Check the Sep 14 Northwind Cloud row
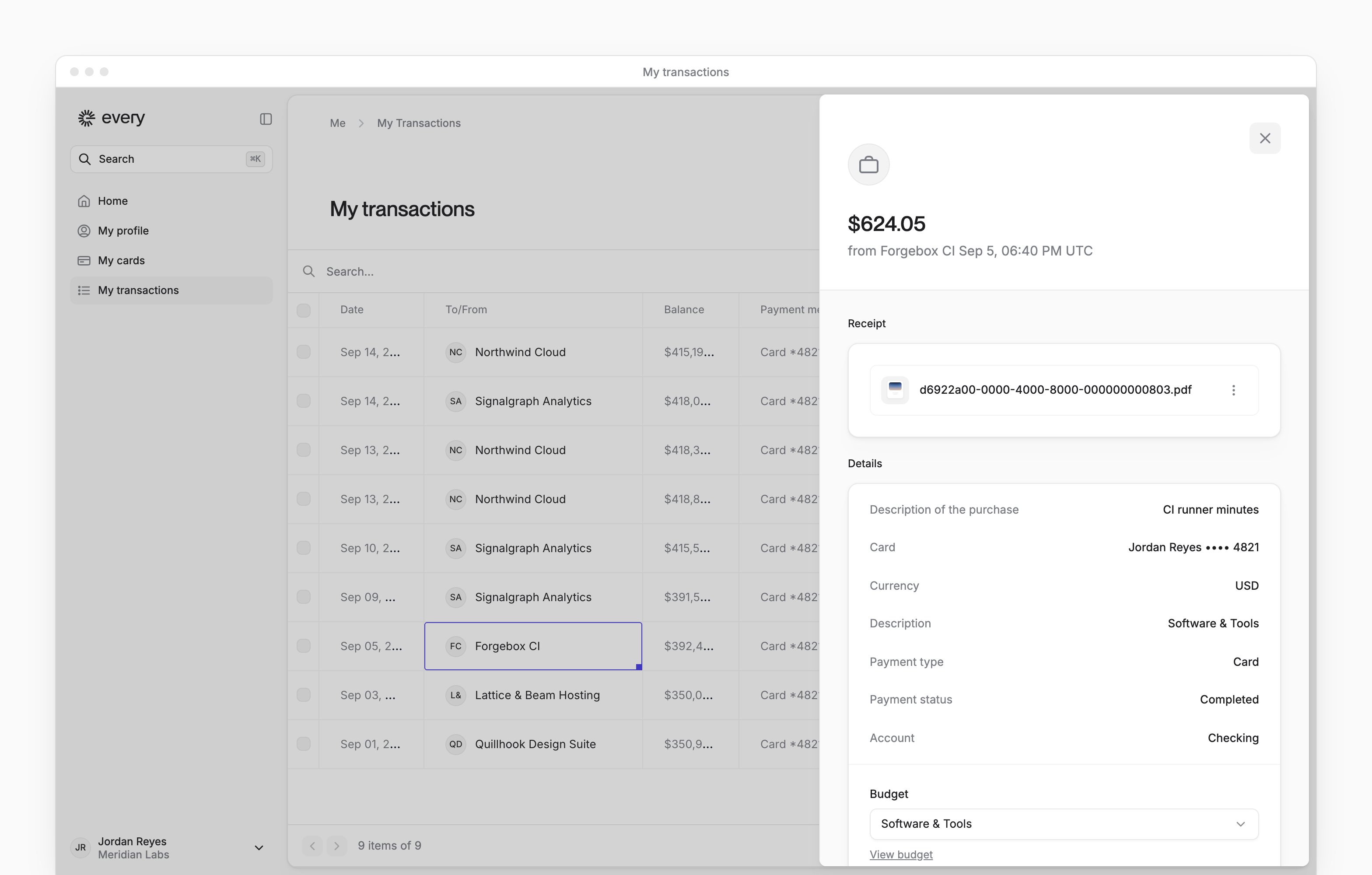Viewport: 1372px width, 875px height. click(x=304, y=352)
